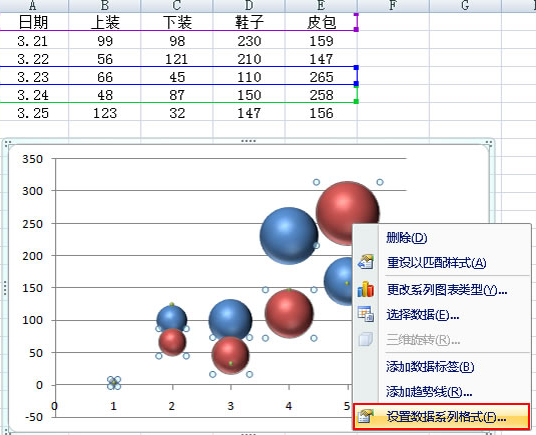This screenshot has width=536, height=435.
Task: Select column F header
Action: [393, 5]
